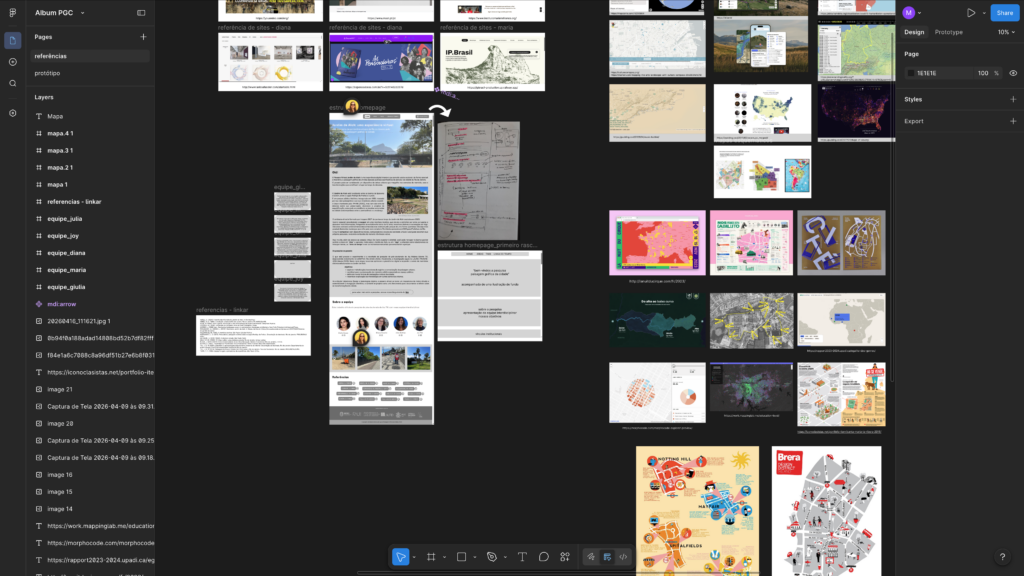Select the Text tool in the toolbar
The image size is (1024, 576).
click(x=522, y=557)
